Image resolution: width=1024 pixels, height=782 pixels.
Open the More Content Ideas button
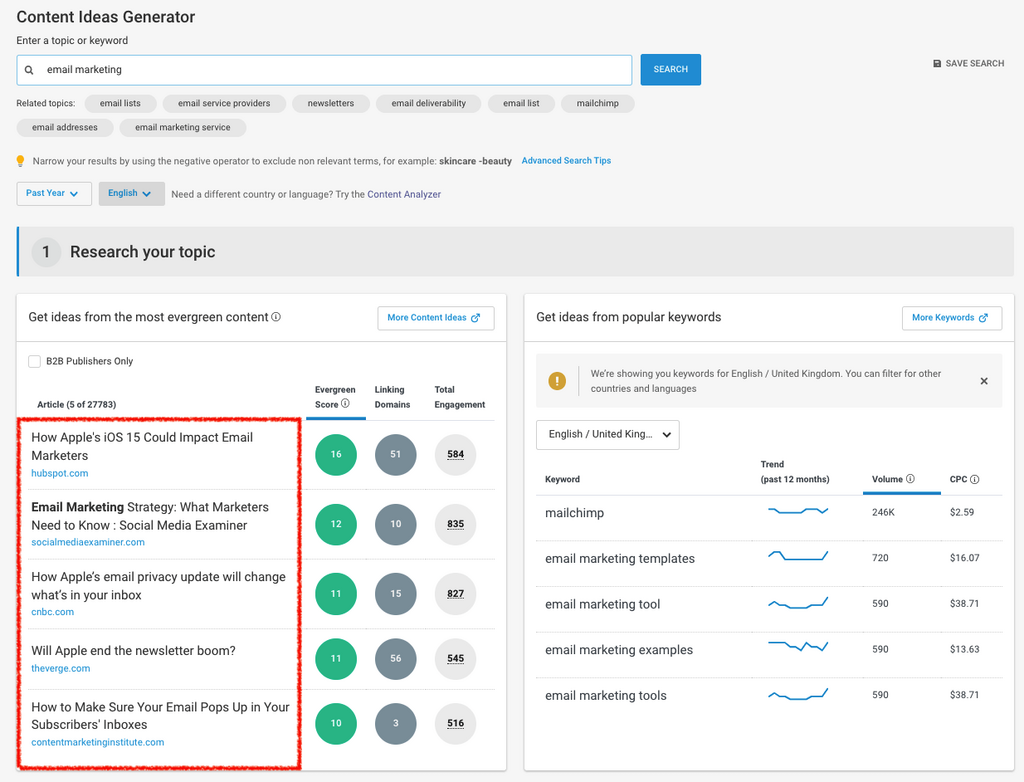pos(435,318)
